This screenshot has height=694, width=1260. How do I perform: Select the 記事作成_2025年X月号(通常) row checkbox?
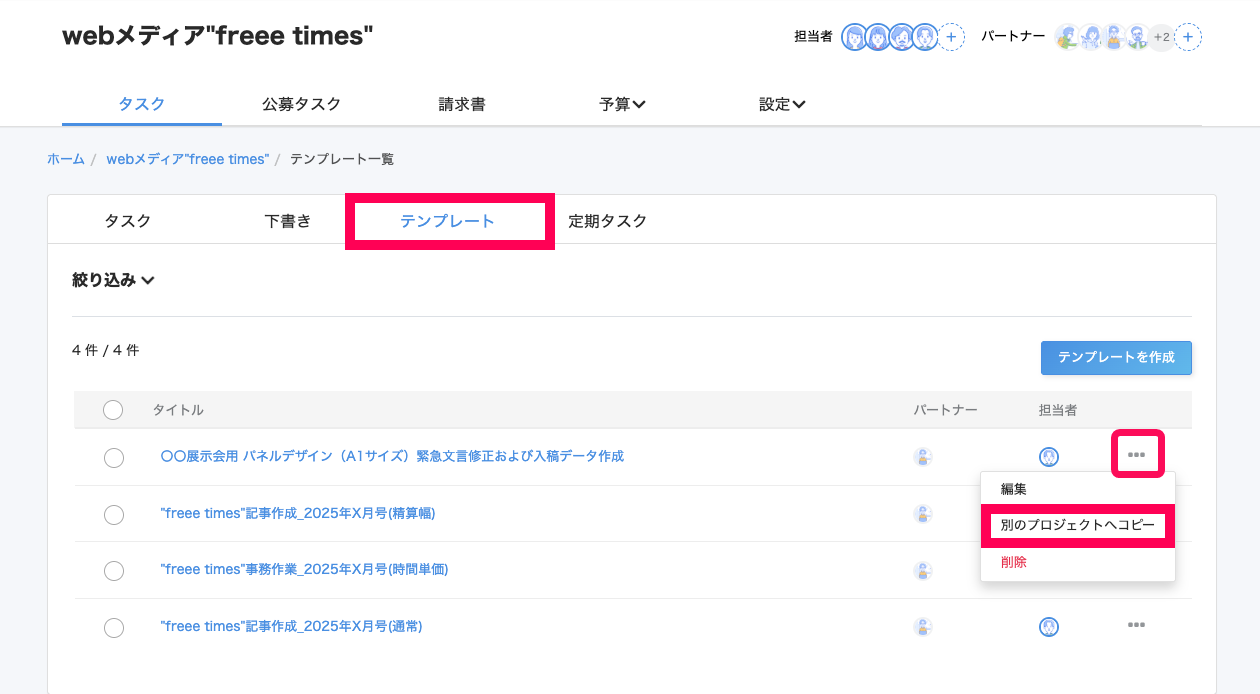[x=114, y=627]
